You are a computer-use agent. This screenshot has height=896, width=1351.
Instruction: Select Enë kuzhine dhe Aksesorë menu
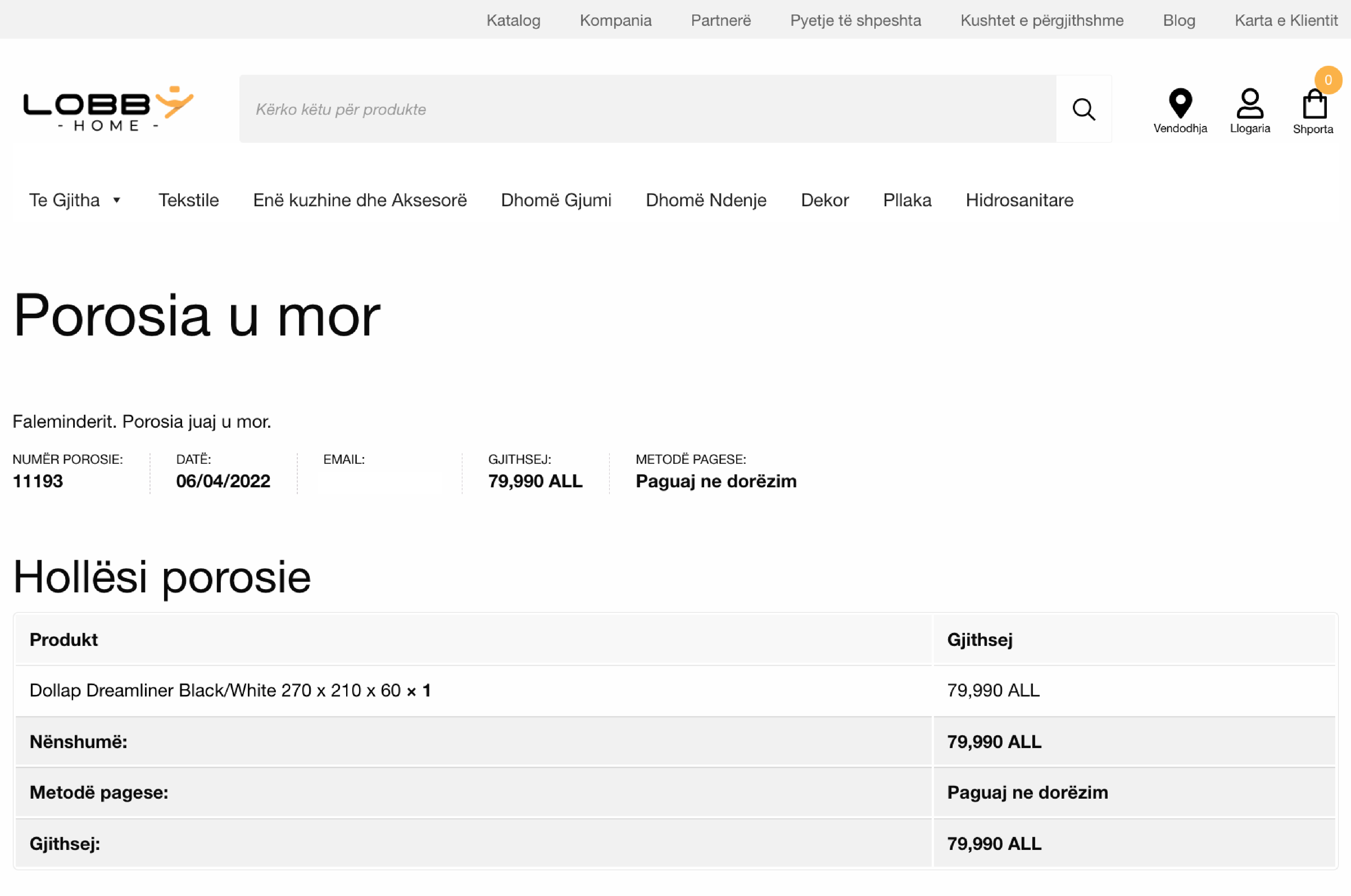point(360,200)
